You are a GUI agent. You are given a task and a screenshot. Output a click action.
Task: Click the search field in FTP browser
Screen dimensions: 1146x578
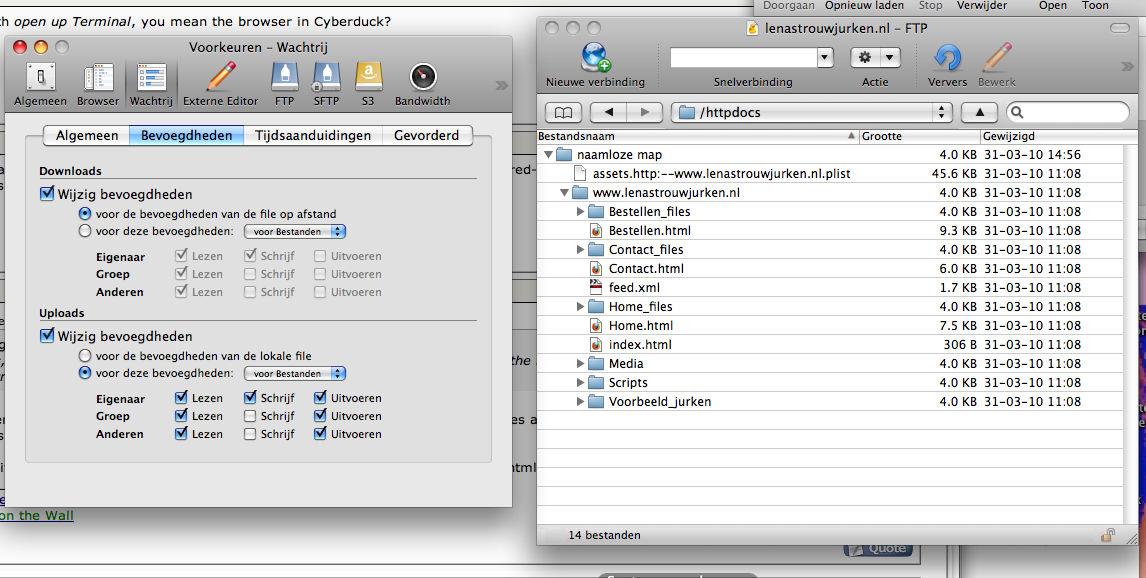pyautogui.click(x=1068, y=112)
